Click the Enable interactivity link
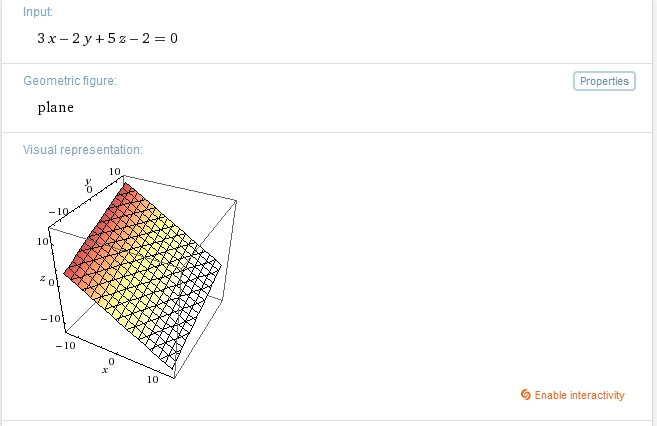This screenshot has height=426, width=657. [x=579, y=395]
